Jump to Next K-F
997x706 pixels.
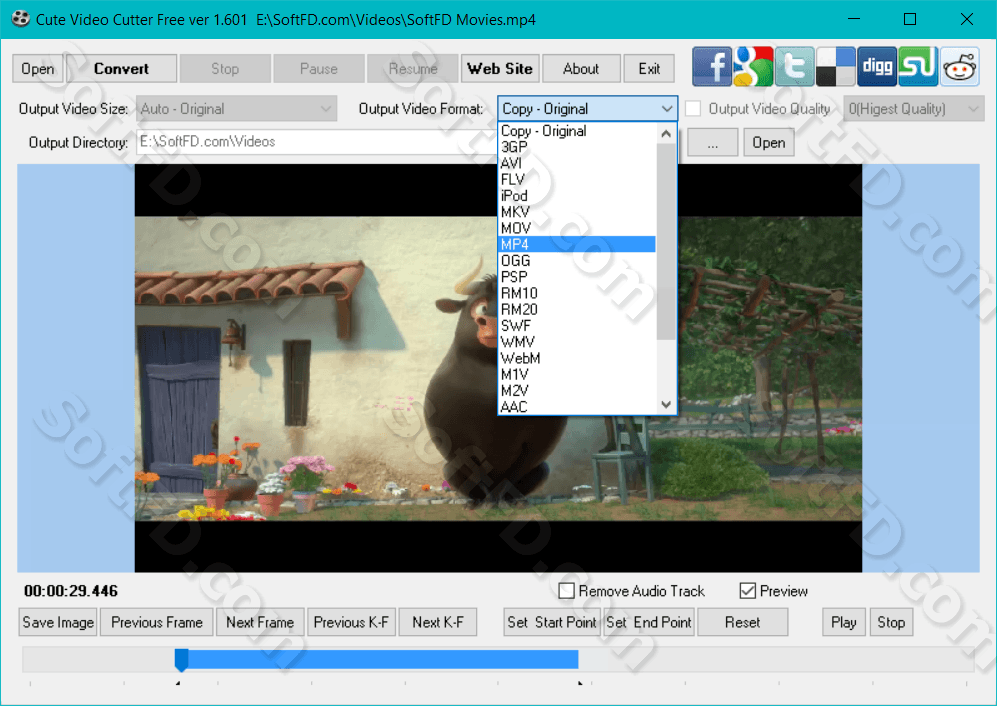click(438, 622)
